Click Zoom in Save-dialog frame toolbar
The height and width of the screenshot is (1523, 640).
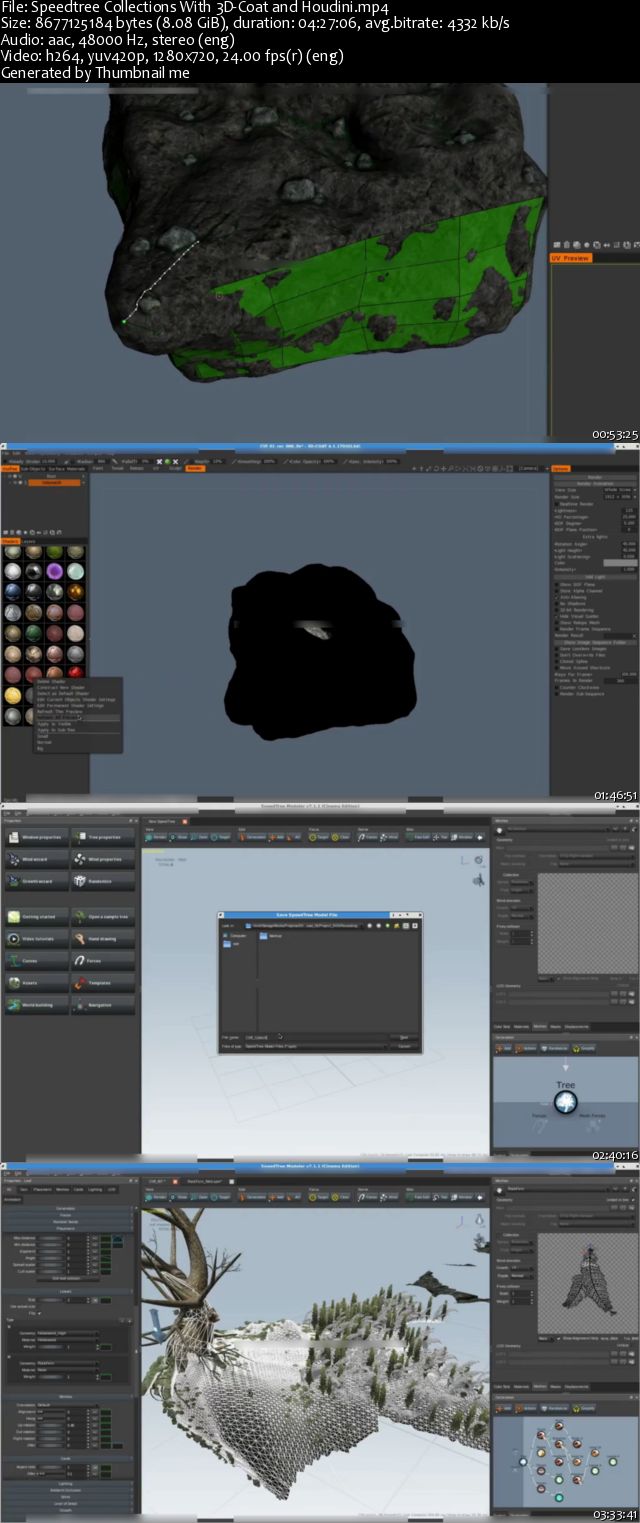pos(199,837)
